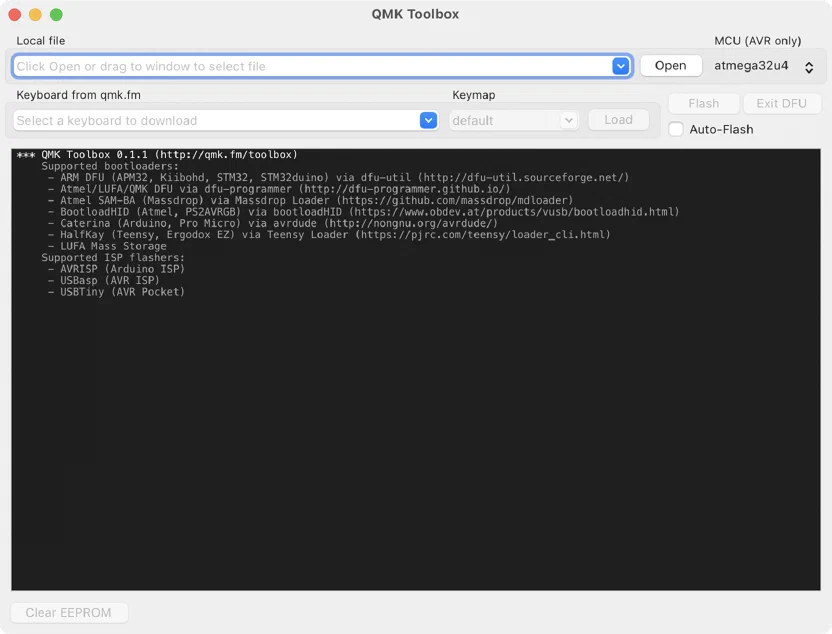
Task: Click the Supported bootloaders line
Action: tap(110, 166)
